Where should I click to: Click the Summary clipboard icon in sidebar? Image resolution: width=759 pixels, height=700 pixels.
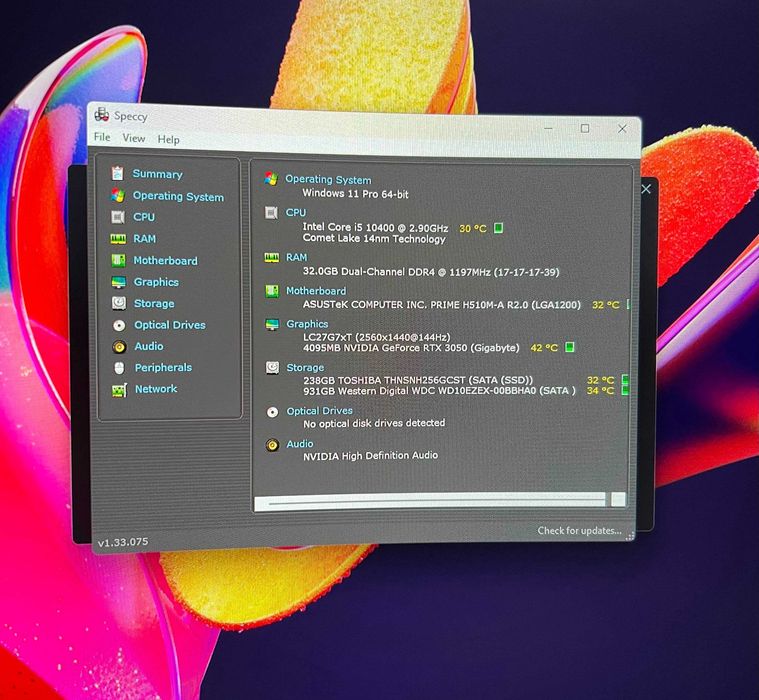(117, 173)
